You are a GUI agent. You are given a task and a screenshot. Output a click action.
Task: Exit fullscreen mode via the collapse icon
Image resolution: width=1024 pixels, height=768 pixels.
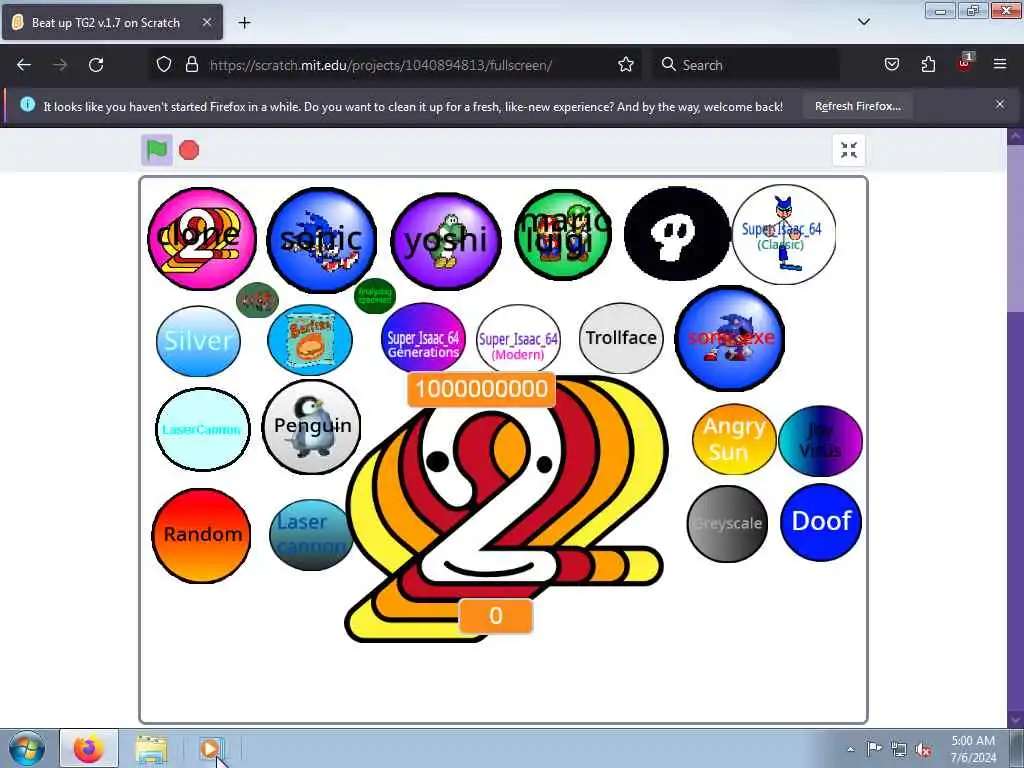(x=848, y=150)
